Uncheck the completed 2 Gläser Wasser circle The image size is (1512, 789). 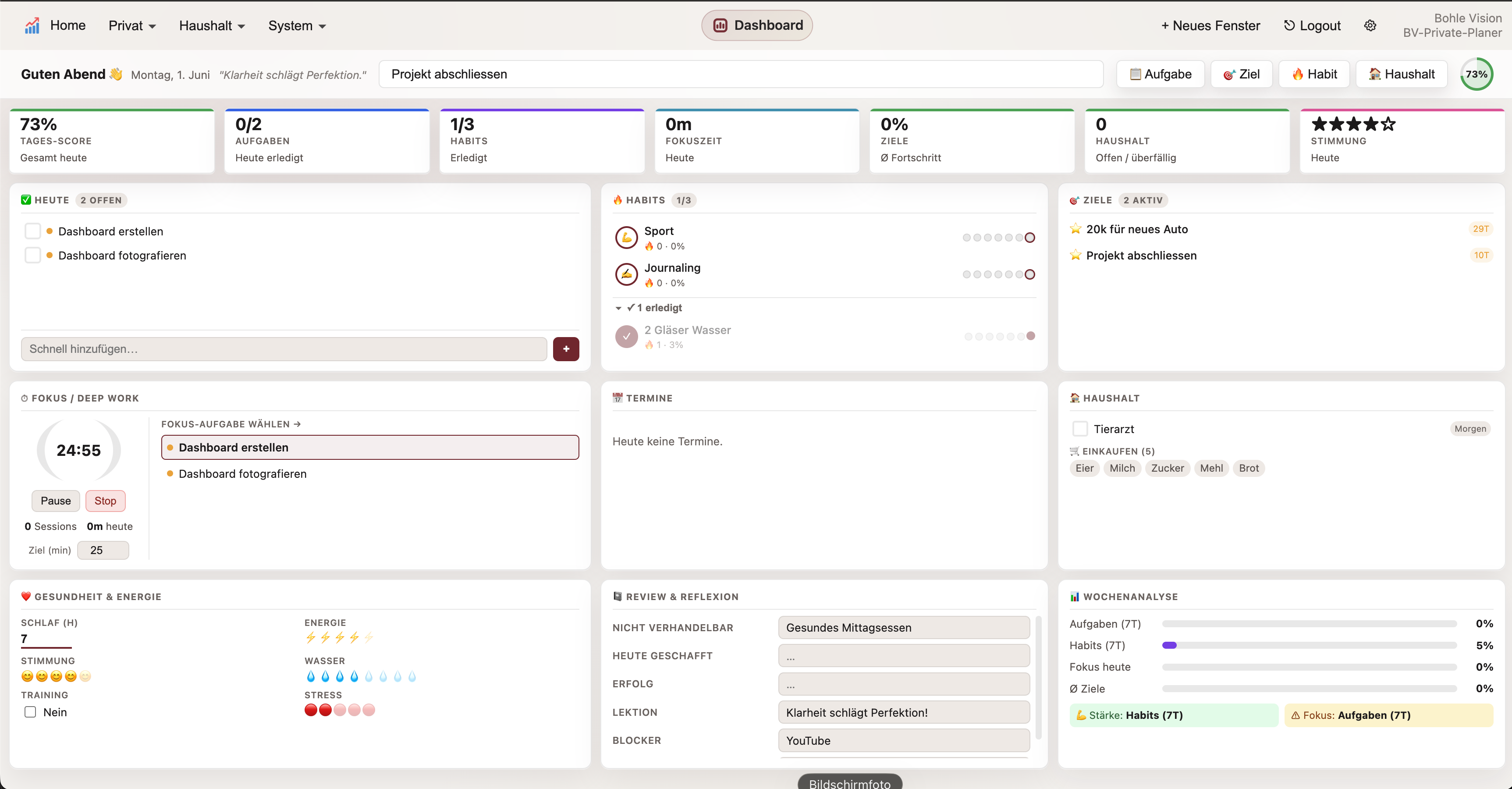click(626, 336)
